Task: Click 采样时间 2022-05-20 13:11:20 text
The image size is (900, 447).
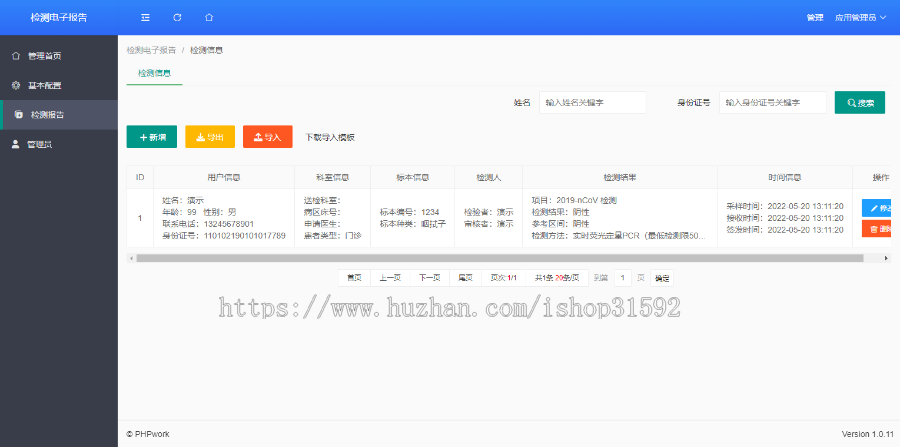Action: click(785, 206)
